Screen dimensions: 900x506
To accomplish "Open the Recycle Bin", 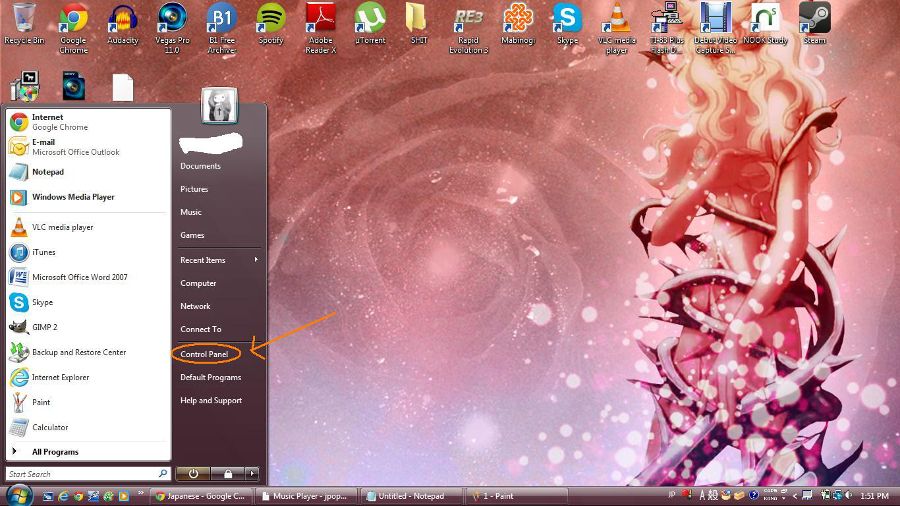I will (x=23, y=20).
